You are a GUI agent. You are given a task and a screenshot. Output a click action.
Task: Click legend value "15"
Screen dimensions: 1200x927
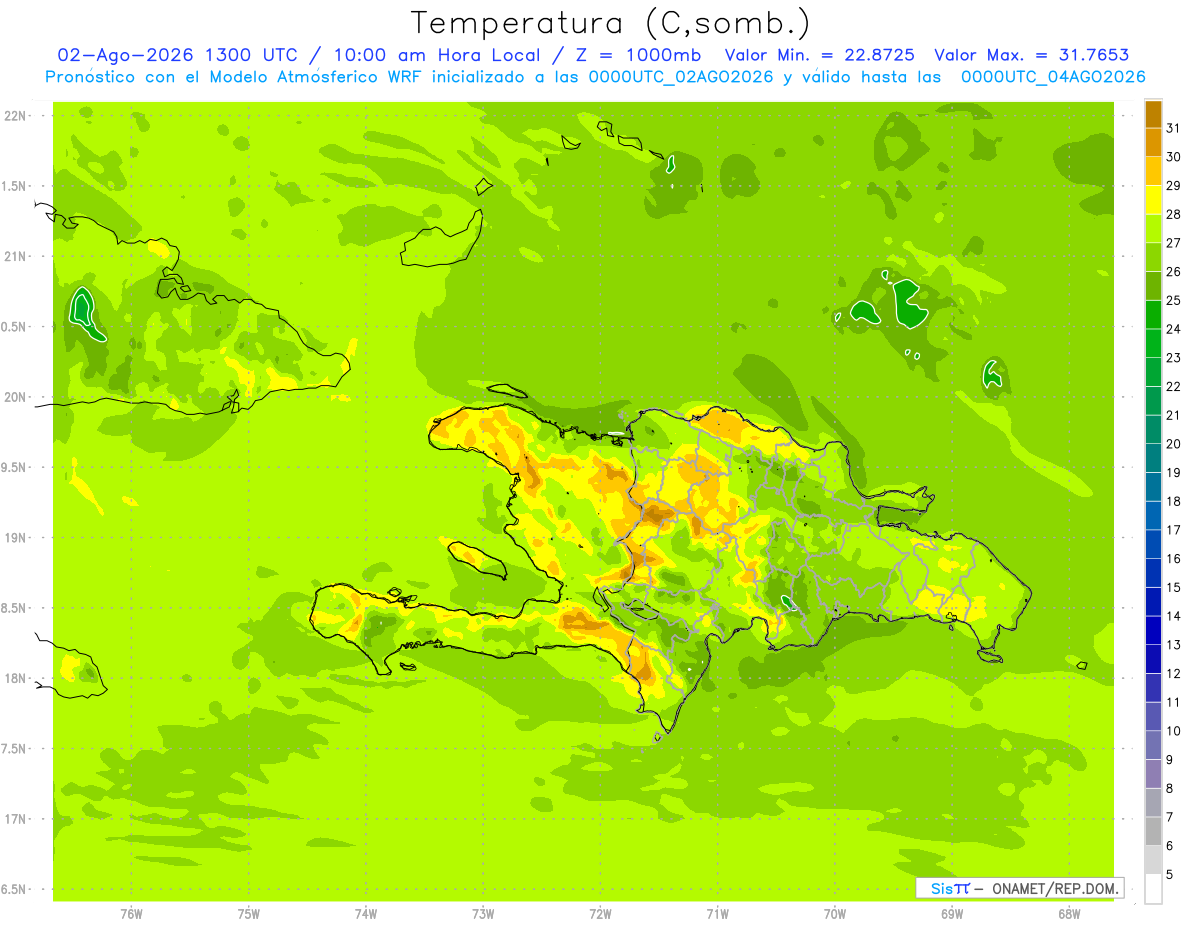[x=1174, y=587]
